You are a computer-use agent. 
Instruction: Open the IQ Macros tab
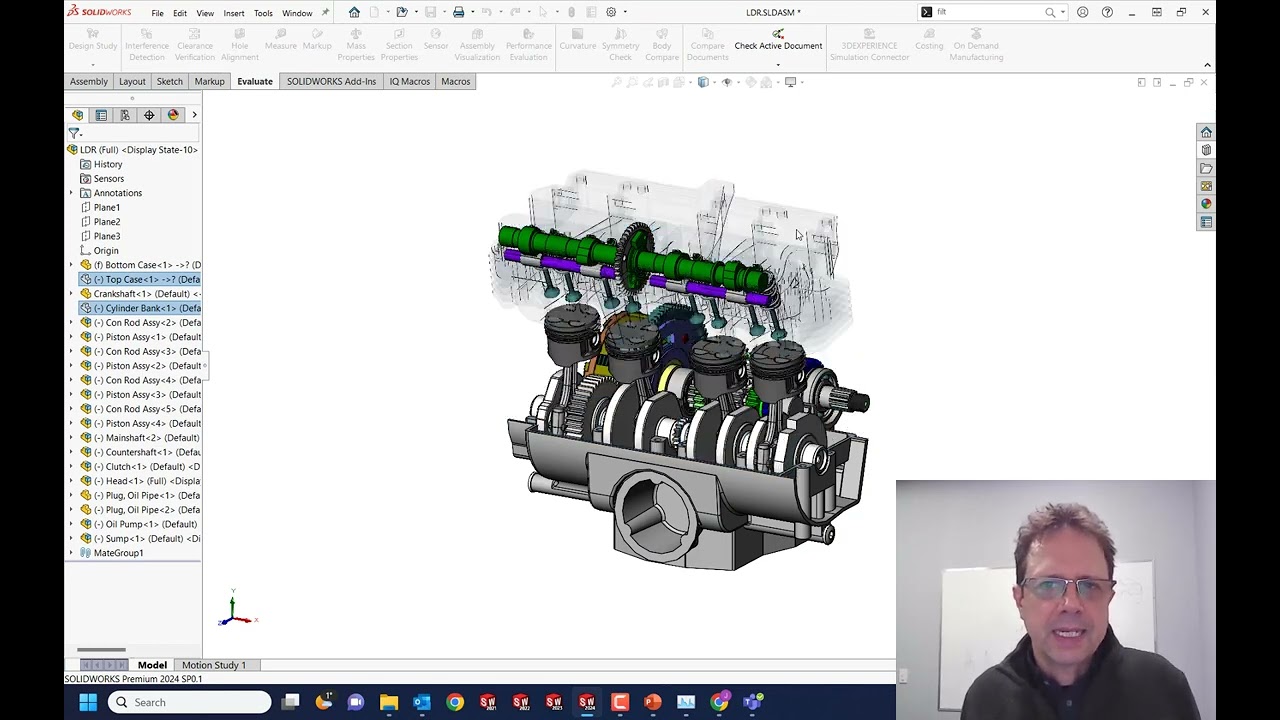[x=409, y=81]
